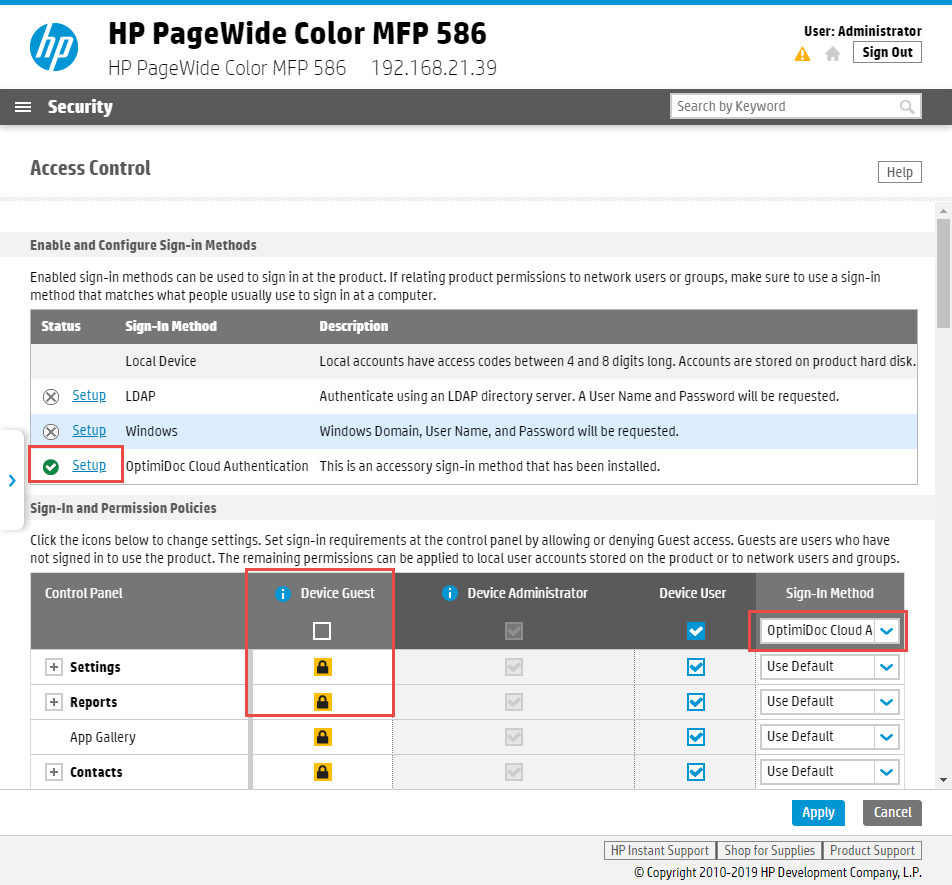Expand the Contacts permission row

(x=54, y=772)
